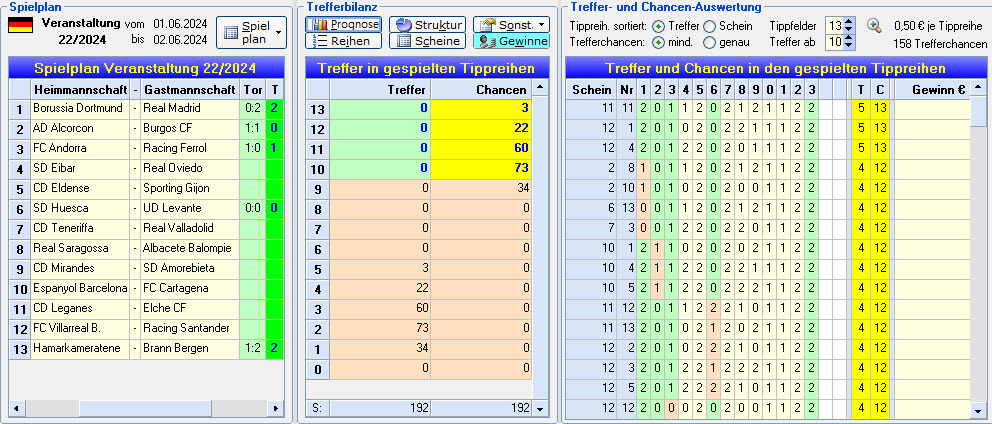Click the Scheine button
Screen dimensions: 992x424
(427, 41)
